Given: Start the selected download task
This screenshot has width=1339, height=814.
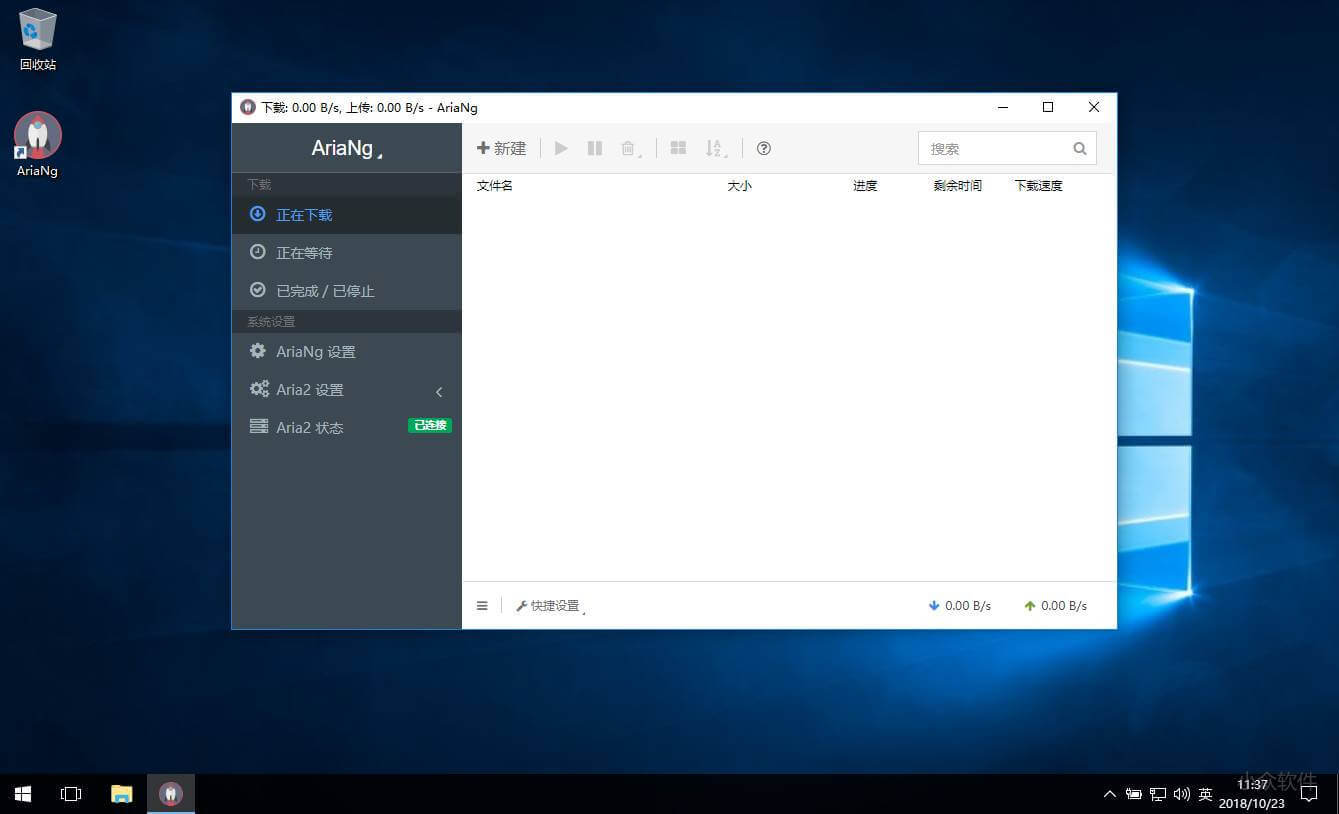Looking at the screenshot, I should point(560,148).
